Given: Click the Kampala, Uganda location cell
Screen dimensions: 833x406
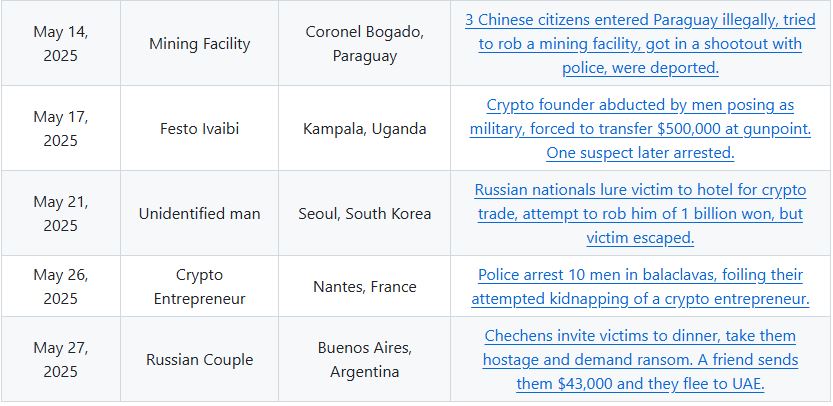Looking at the screenshot, I should tap(365, 129).
